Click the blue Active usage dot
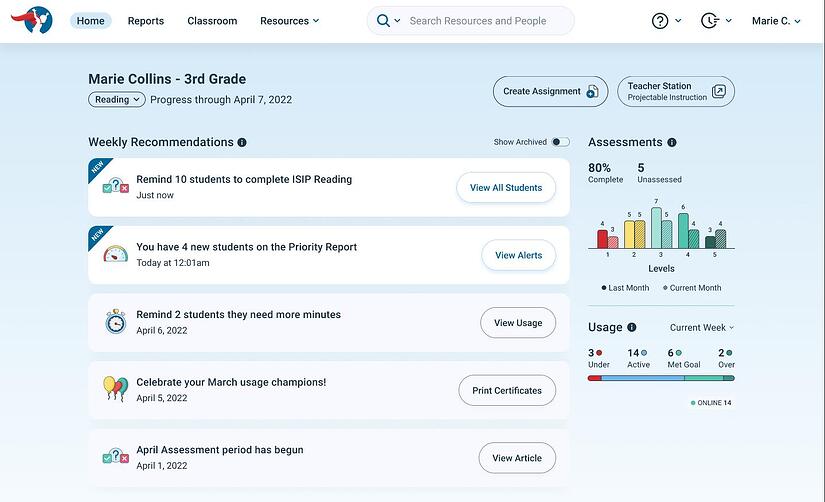The image size is (825, 502). click(x=644, y=353)
